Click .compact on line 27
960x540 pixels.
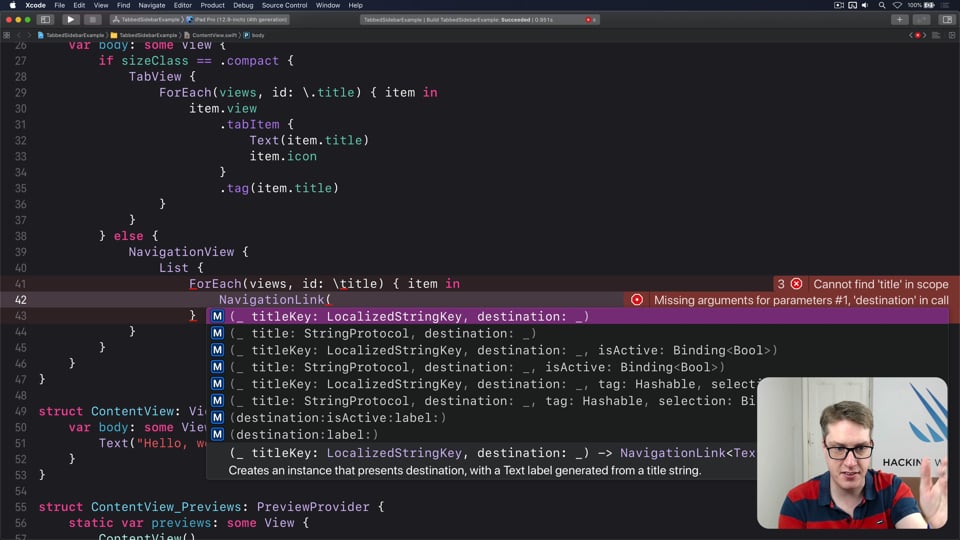[x=249, y=61]
